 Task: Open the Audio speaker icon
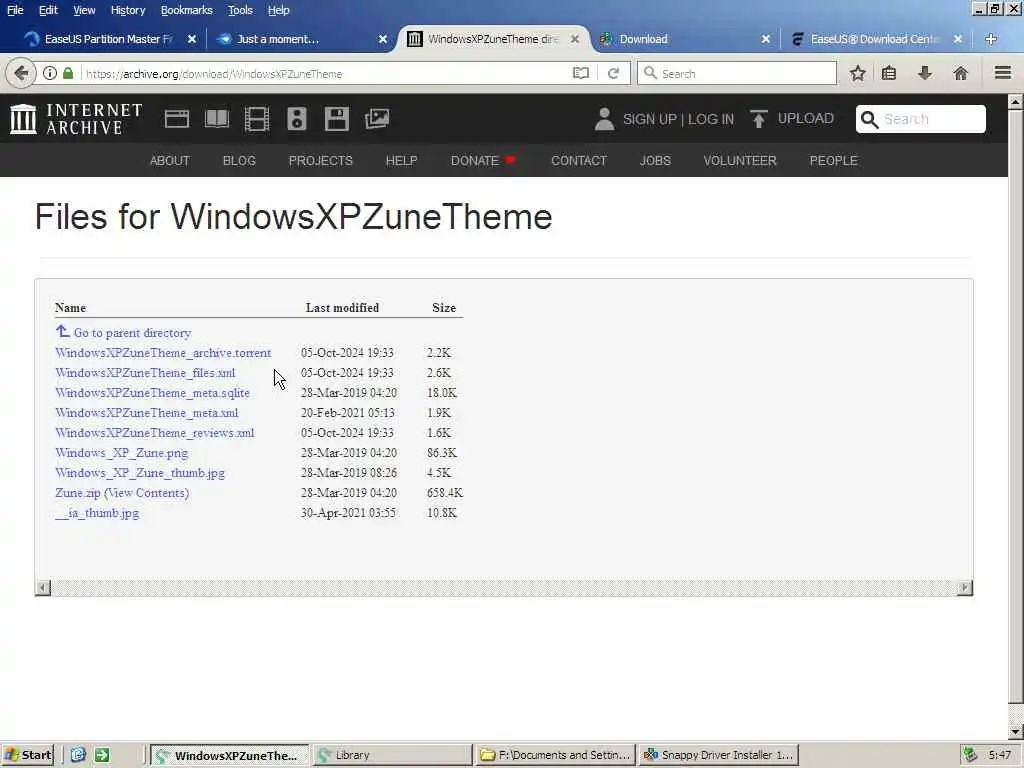pyautogui.click(x=296, y=119)
